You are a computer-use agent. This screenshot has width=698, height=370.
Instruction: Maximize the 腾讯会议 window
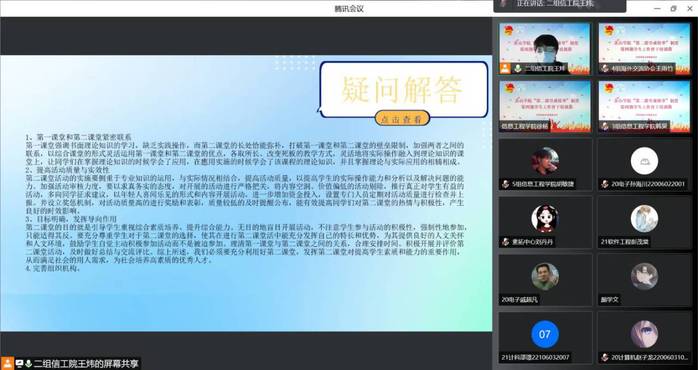tap(674, 8)
